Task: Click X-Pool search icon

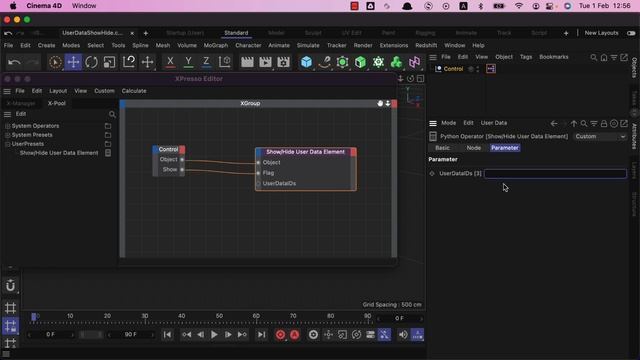Action: pos(112,115)
